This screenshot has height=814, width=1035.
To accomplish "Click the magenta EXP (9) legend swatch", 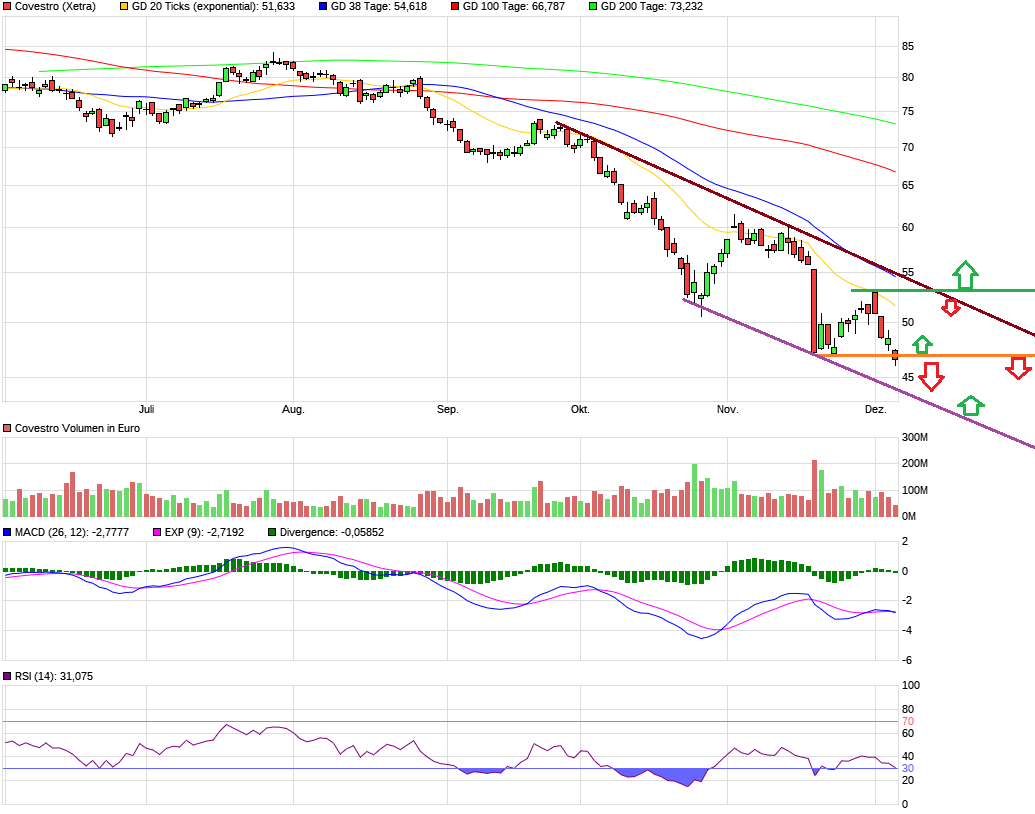I will tap(157, 532).
